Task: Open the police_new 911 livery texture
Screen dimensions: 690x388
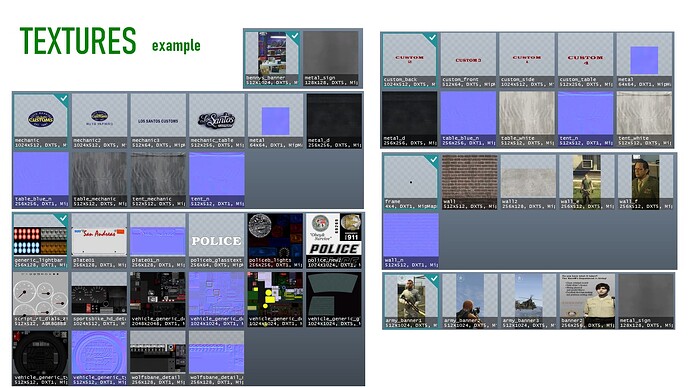Action: 334,241
